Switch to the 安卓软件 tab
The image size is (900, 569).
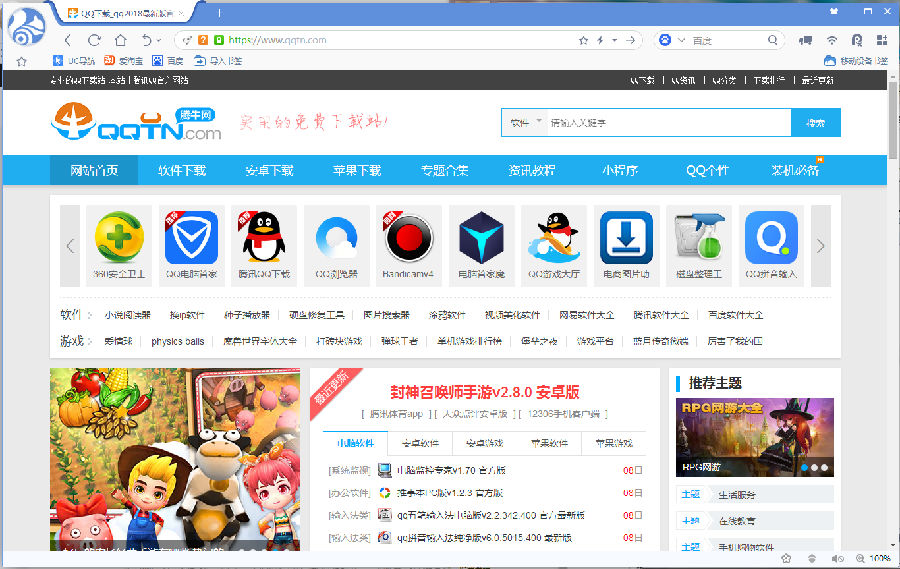pyautogui.click(x=420, y=443)
